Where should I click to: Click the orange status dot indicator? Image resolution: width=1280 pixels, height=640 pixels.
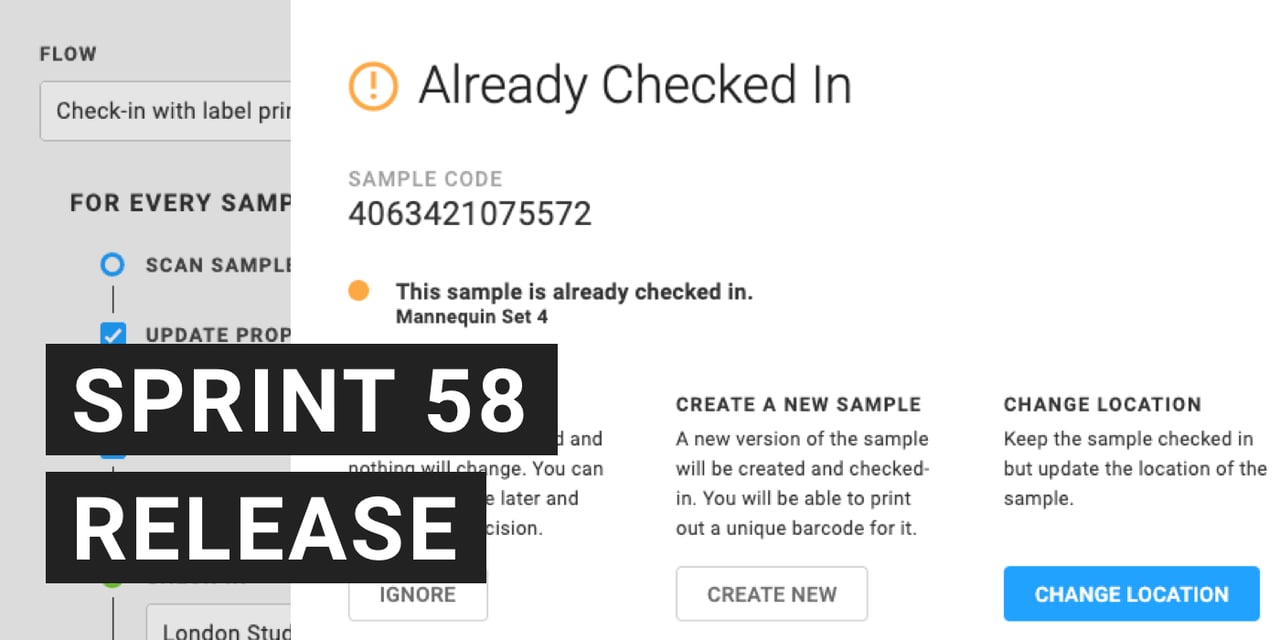point(358,291)
